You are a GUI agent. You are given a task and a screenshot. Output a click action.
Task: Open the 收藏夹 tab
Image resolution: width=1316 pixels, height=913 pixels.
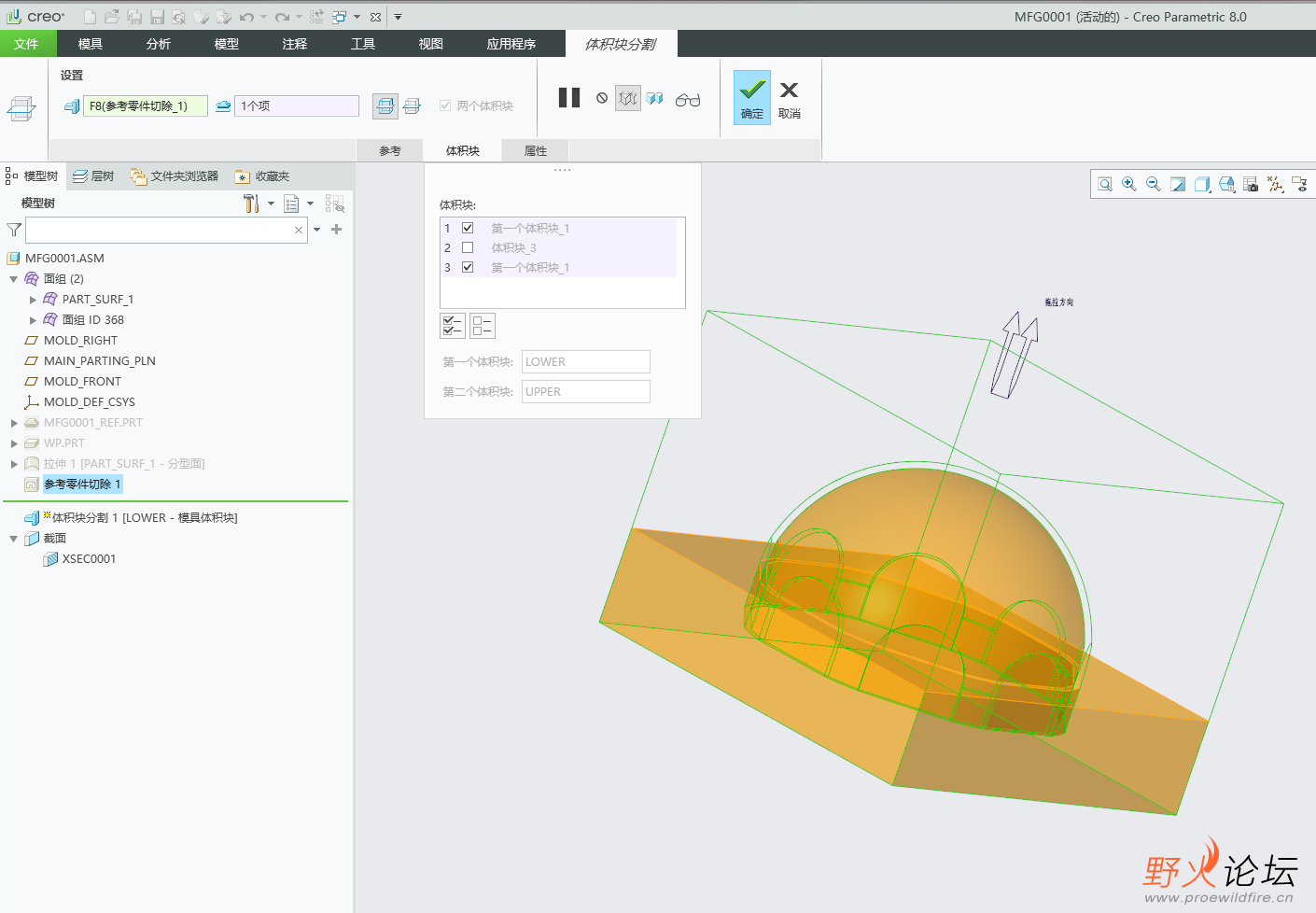[262, 176]
